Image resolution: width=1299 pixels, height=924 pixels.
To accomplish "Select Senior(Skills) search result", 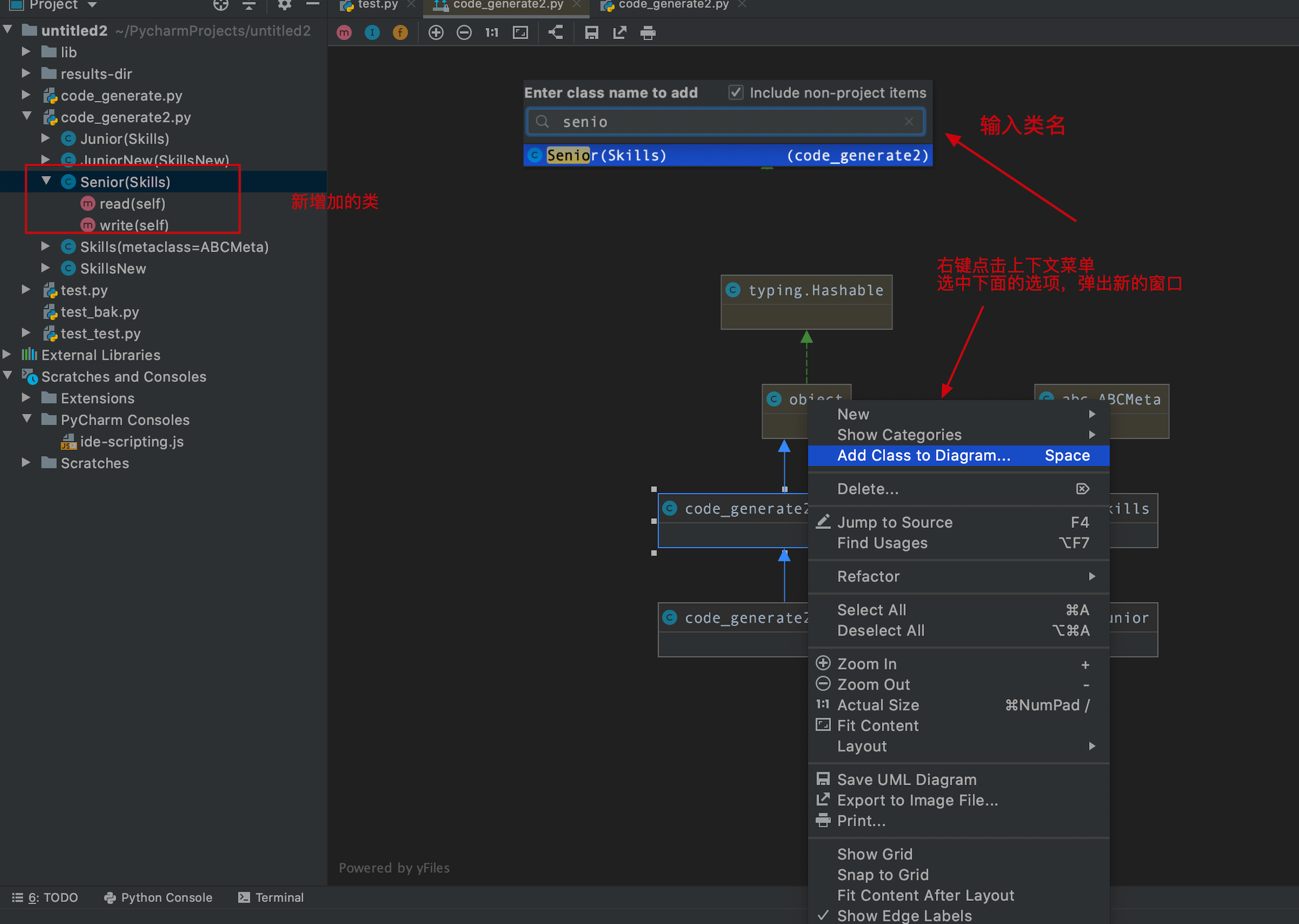I will (x=728, y=155).
